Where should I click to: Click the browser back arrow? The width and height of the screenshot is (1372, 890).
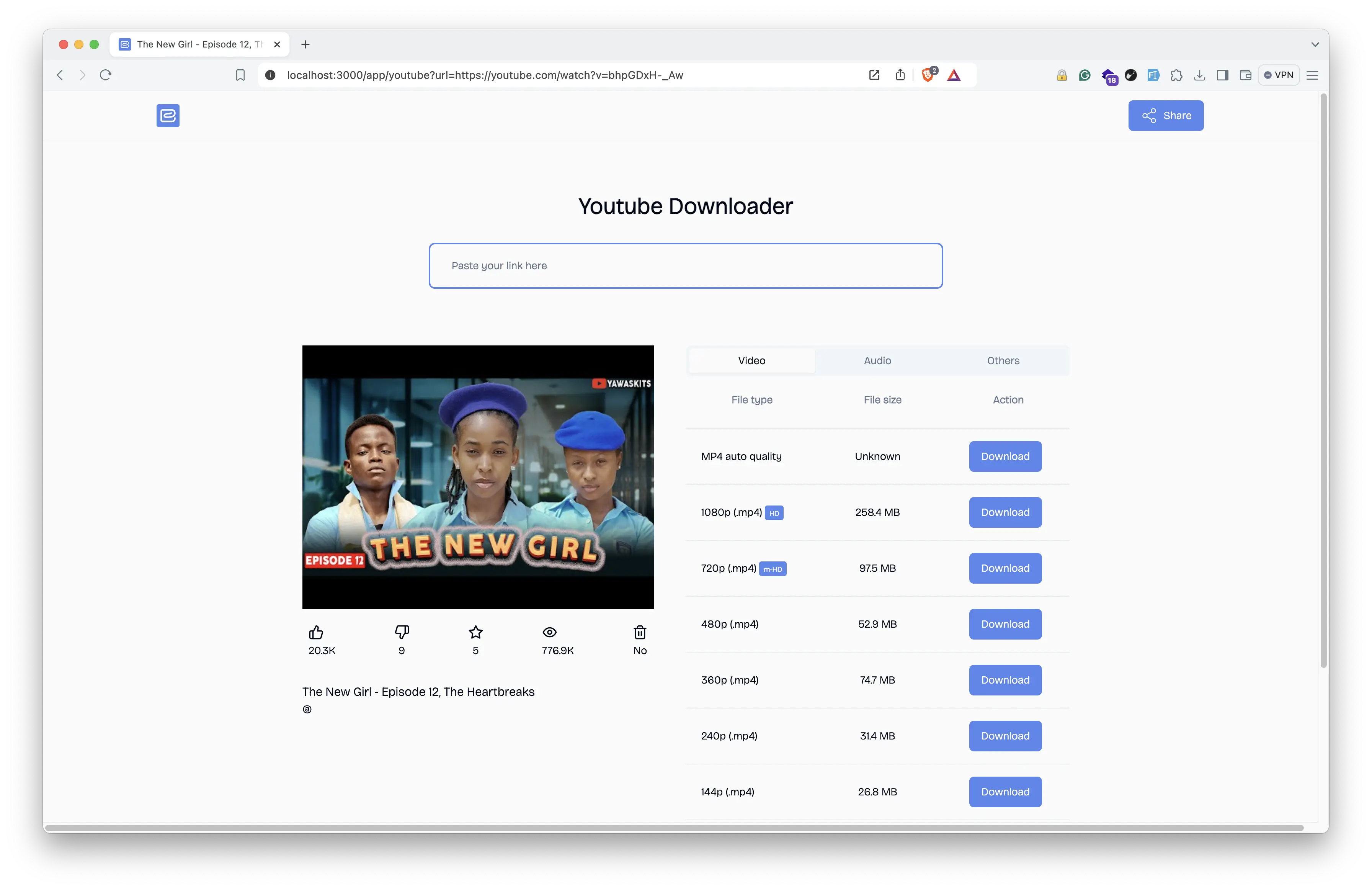pos(60,75)
